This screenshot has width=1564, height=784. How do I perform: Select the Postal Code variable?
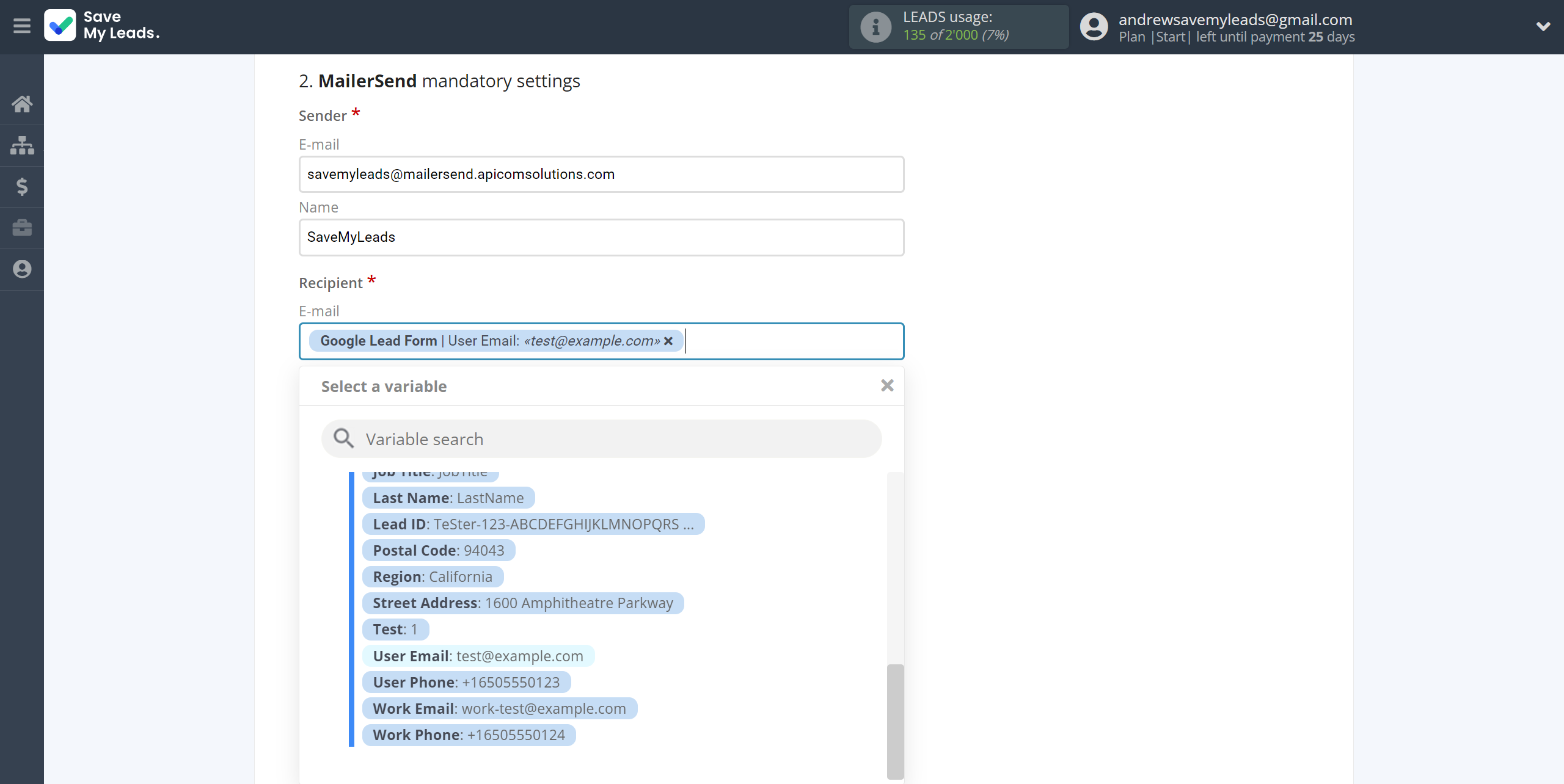click(438, 550)
